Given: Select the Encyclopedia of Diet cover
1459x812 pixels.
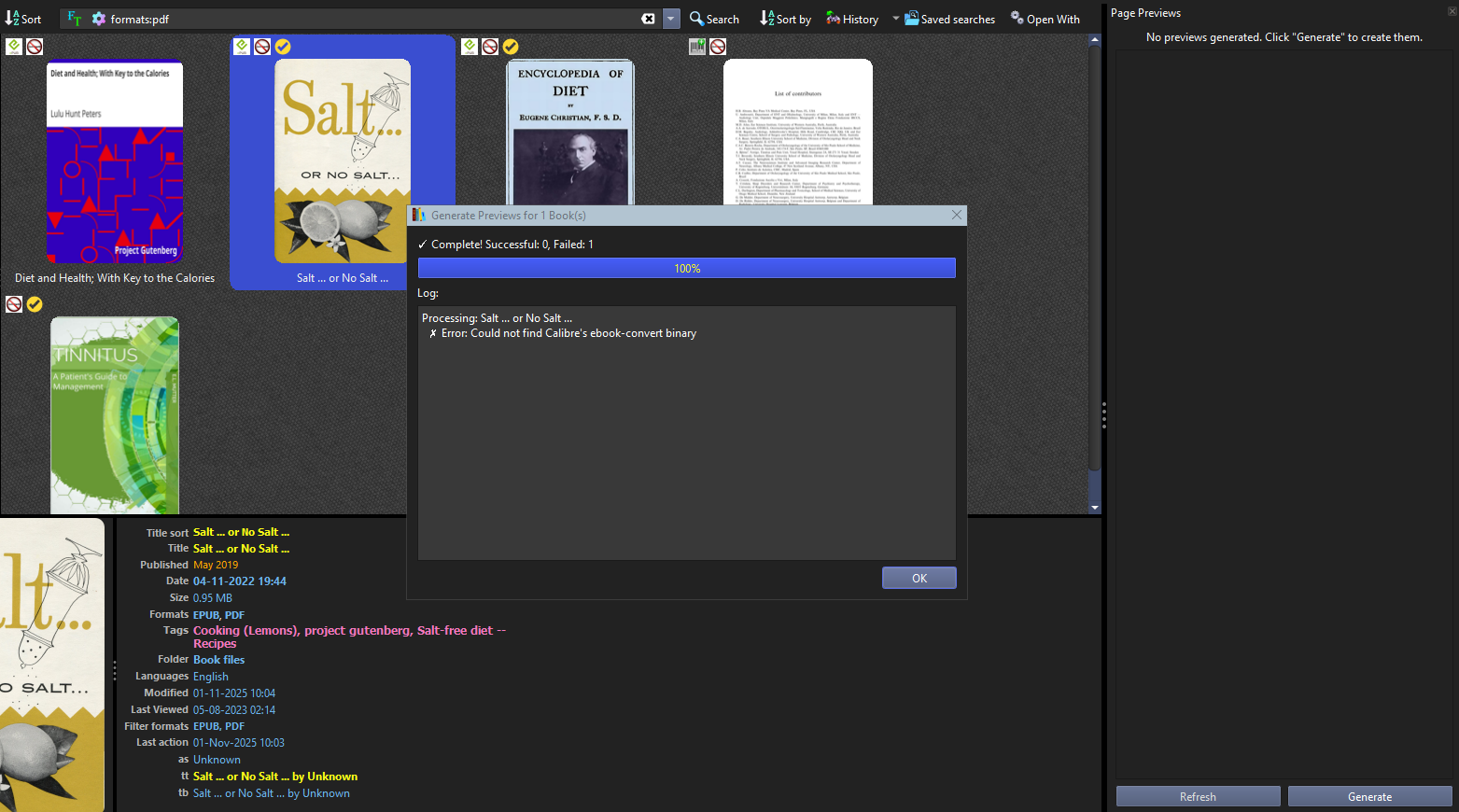Looking at the screenshot, I should click(x=570, y=133).
